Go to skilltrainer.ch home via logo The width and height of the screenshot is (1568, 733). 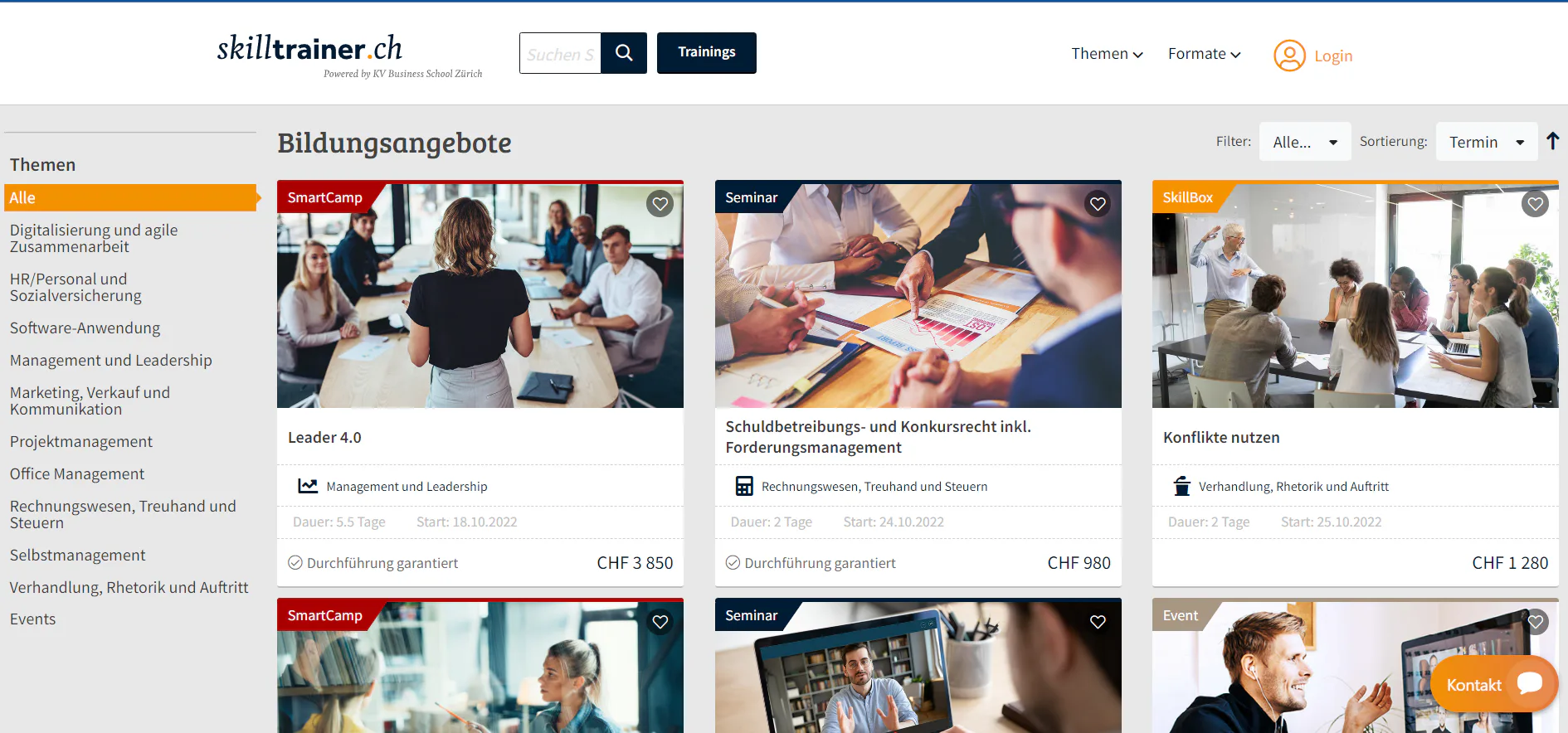(x=349, y=55)
